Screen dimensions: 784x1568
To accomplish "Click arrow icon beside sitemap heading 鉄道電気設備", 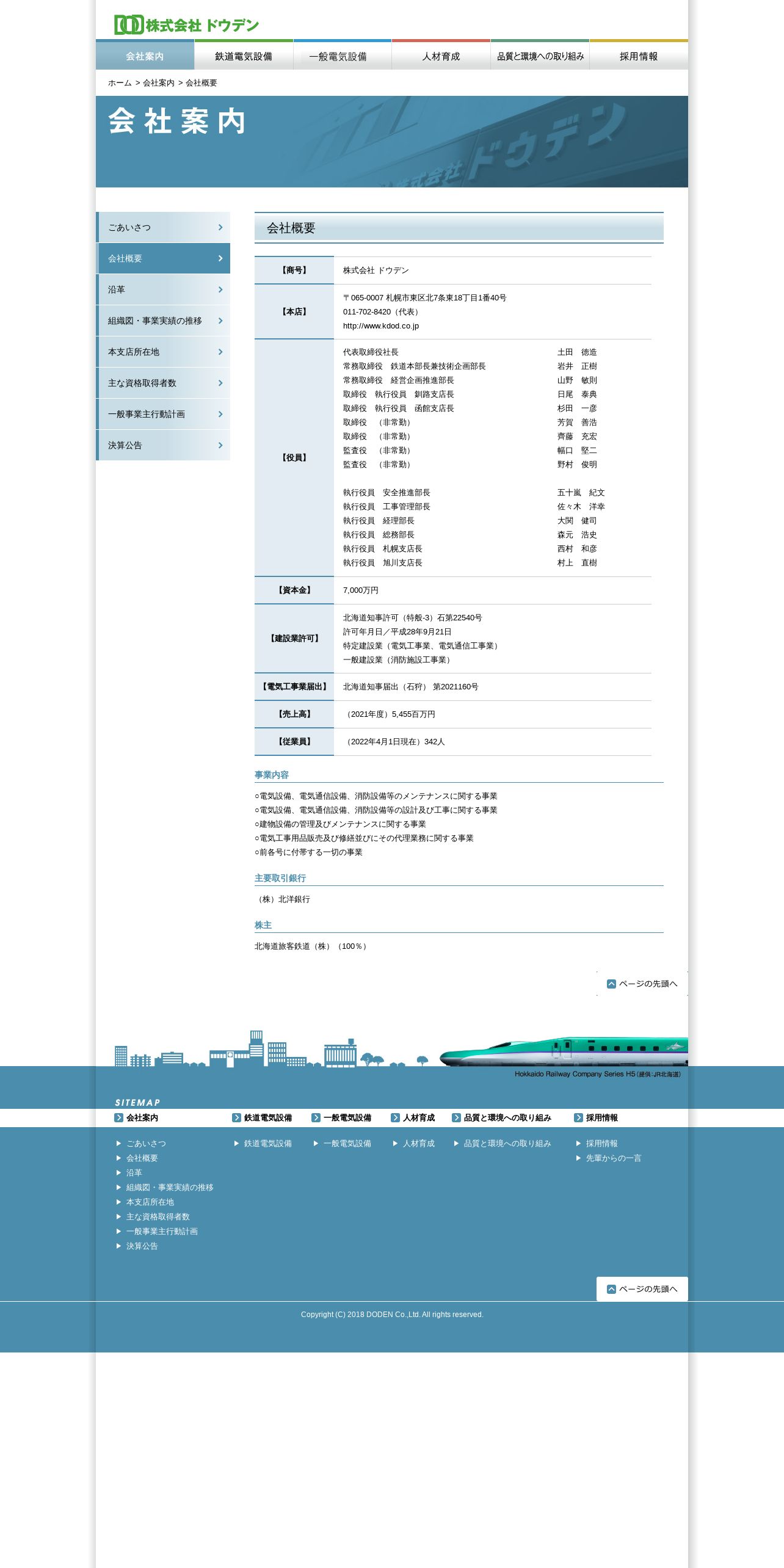I will (236, 1117).
